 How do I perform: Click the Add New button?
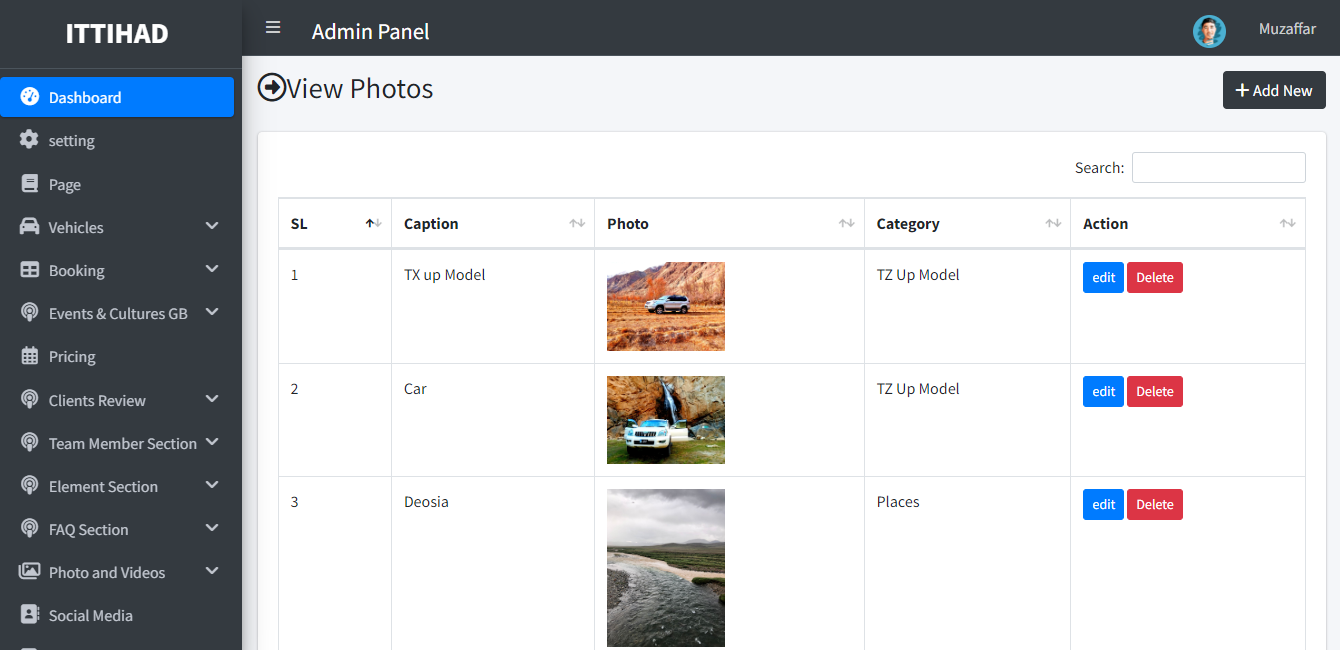[x=1274, y=90]
